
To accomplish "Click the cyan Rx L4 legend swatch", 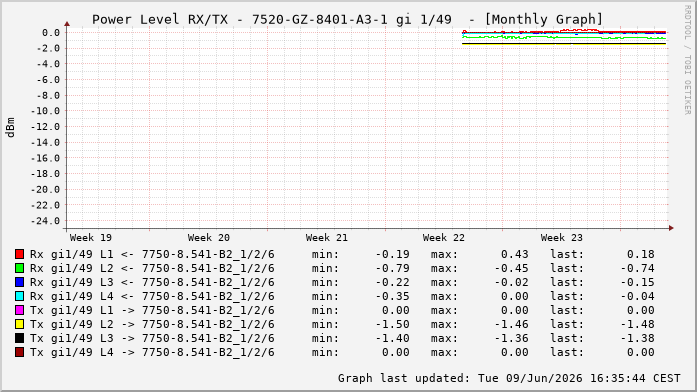I will tap(19, 296).
